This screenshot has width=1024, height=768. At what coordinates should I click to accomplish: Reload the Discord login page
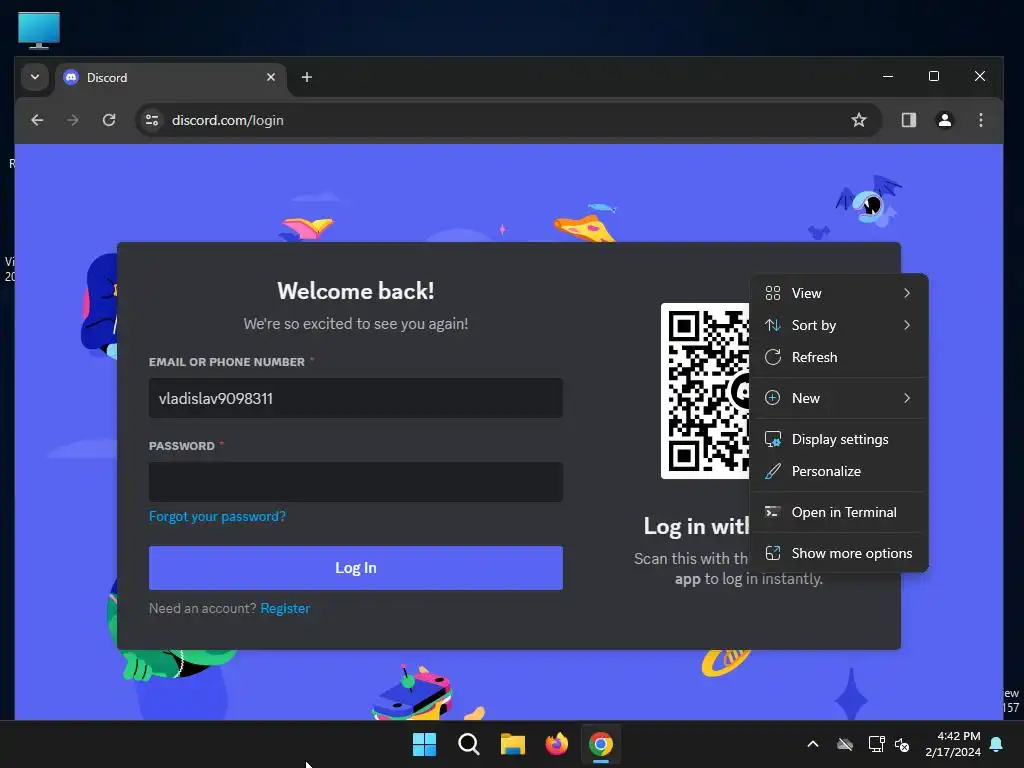pos(109,120)
